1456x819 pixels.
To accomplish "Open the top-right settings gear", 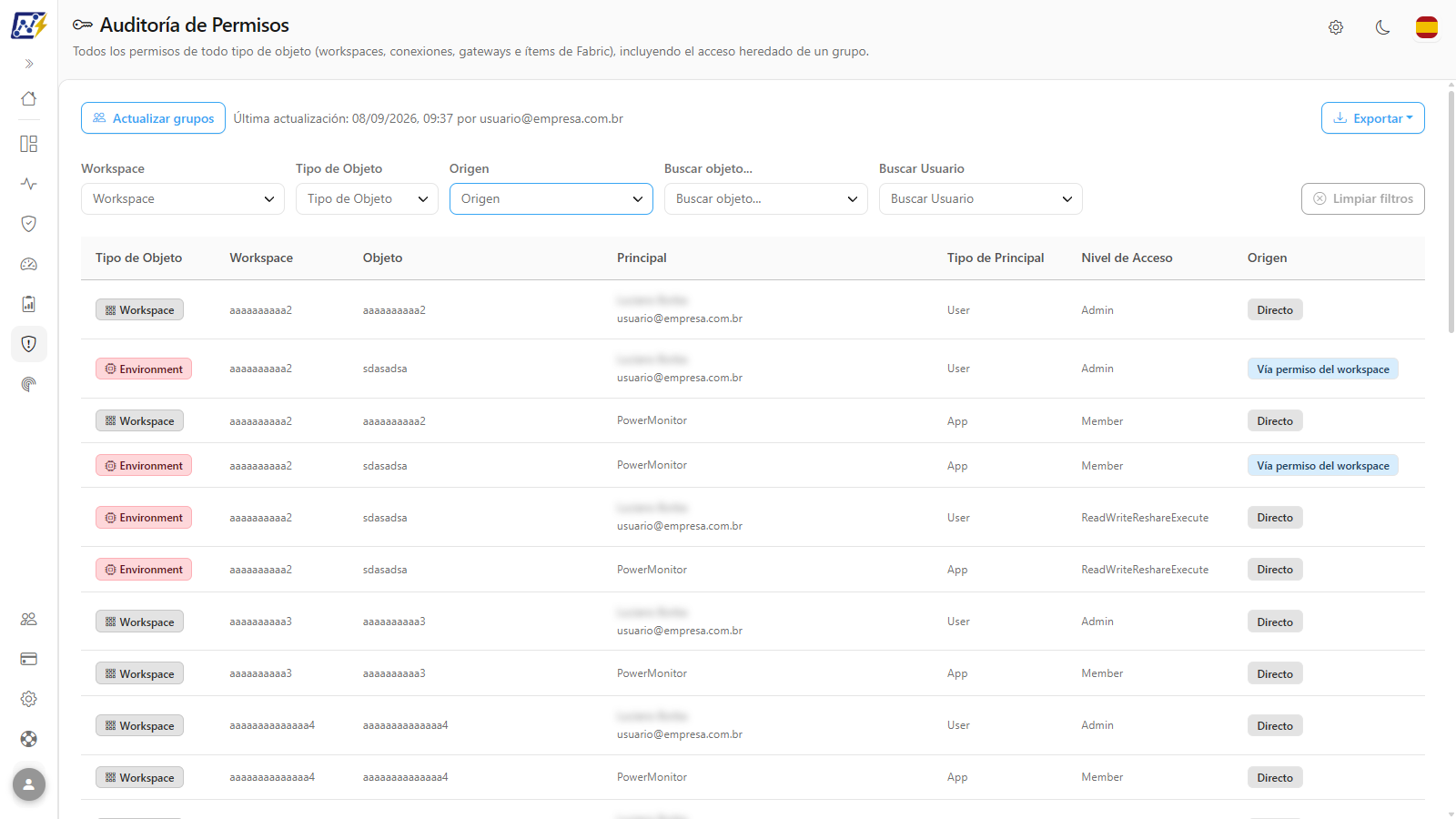I will click(1336, 27).
